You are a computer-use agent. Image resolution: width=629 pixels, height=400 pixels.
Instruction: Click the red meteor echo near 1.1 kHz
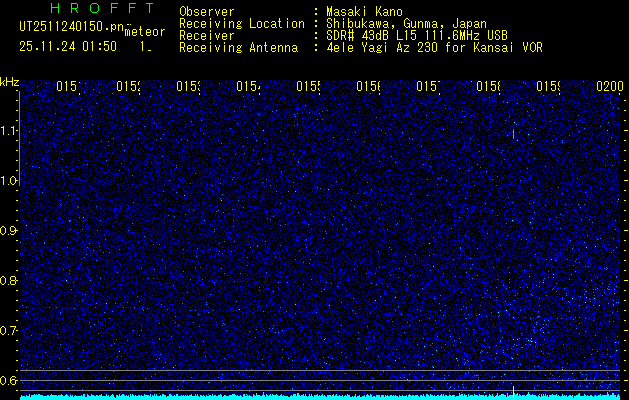(513, 134)
